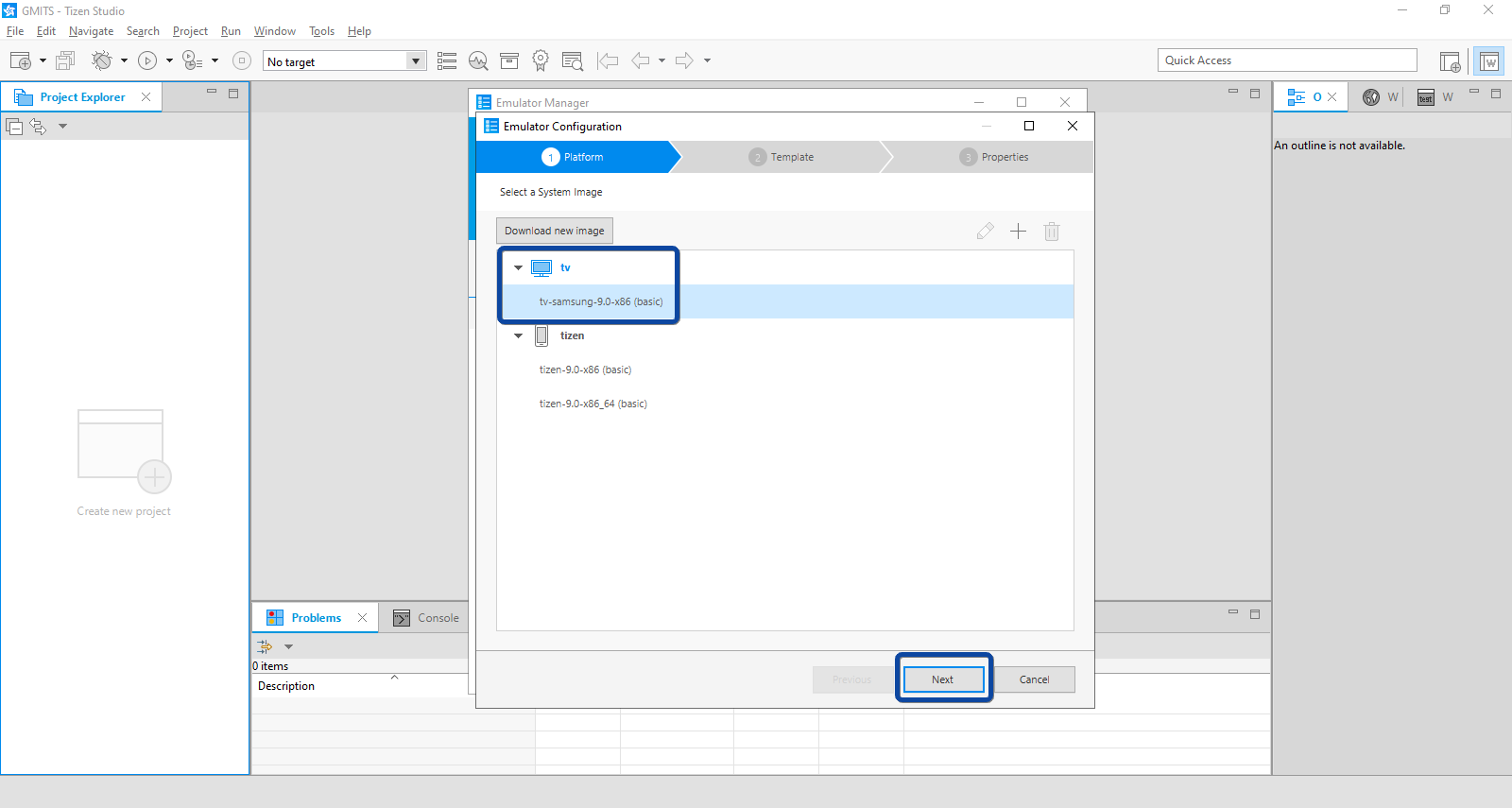This screenshot has height=808, width=1512.
Task: Click the Stop toolbar icon
Action: pos(242,60)
